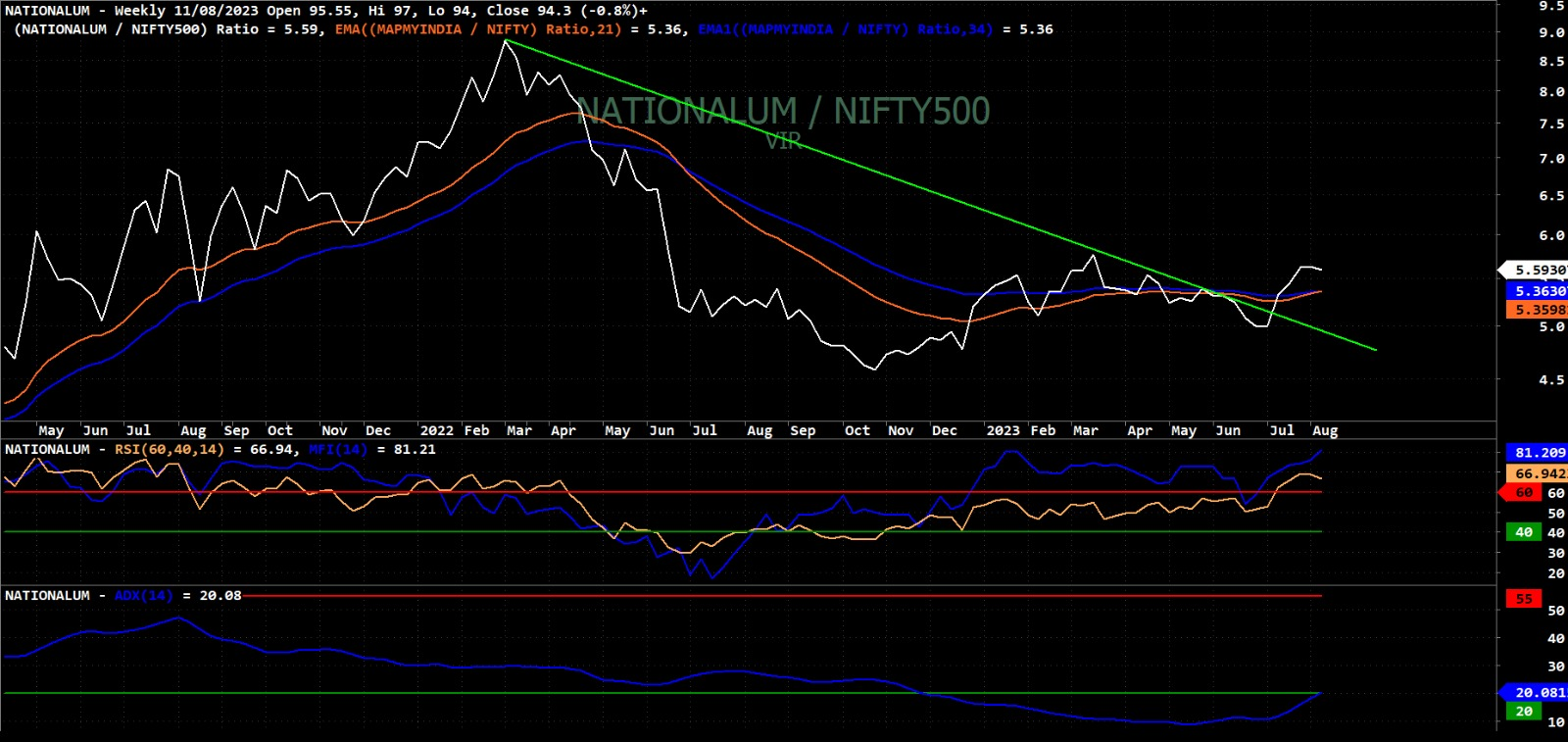
Task: Click the blue 20.081 ADX value tag
Action: 1535,693
